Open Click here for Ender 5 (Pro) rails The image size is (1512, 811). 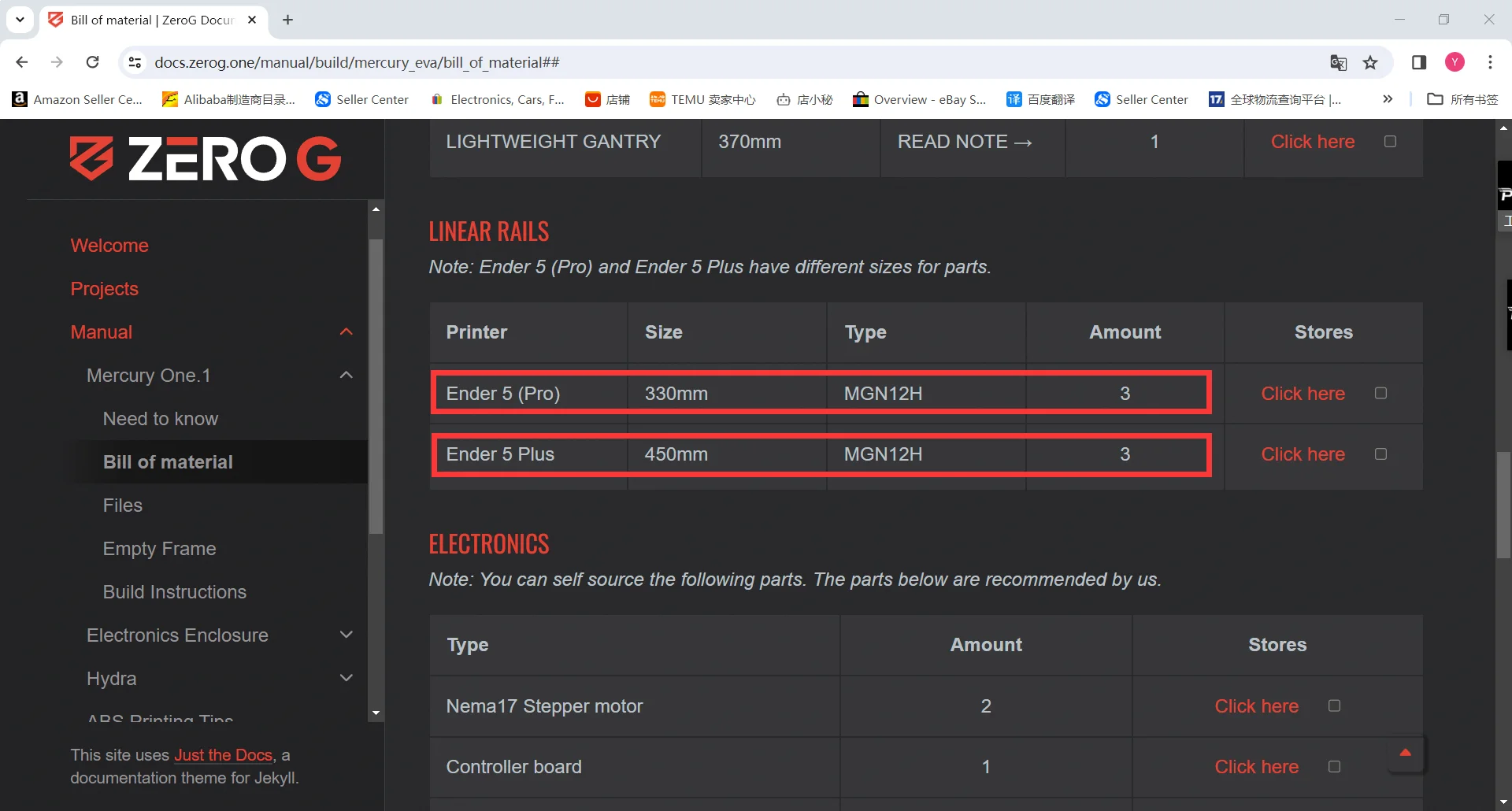click(1303, 394)
